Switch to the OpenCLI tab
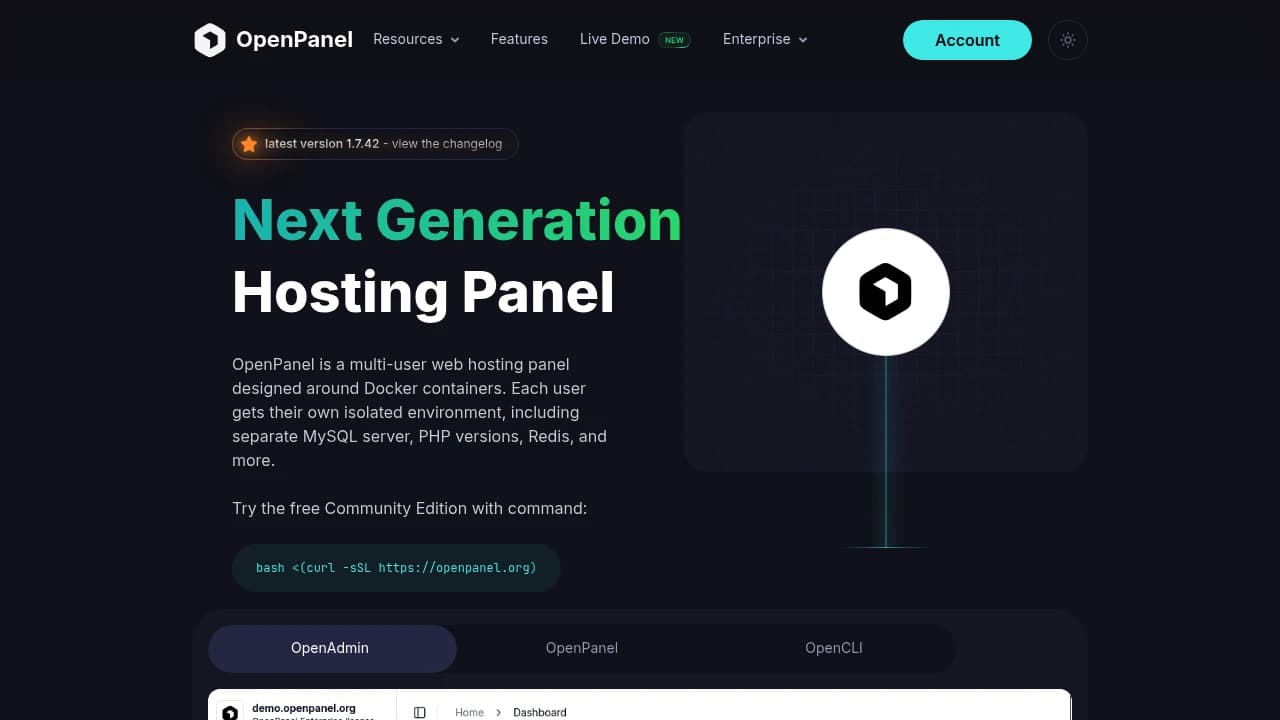 point(834,648)
